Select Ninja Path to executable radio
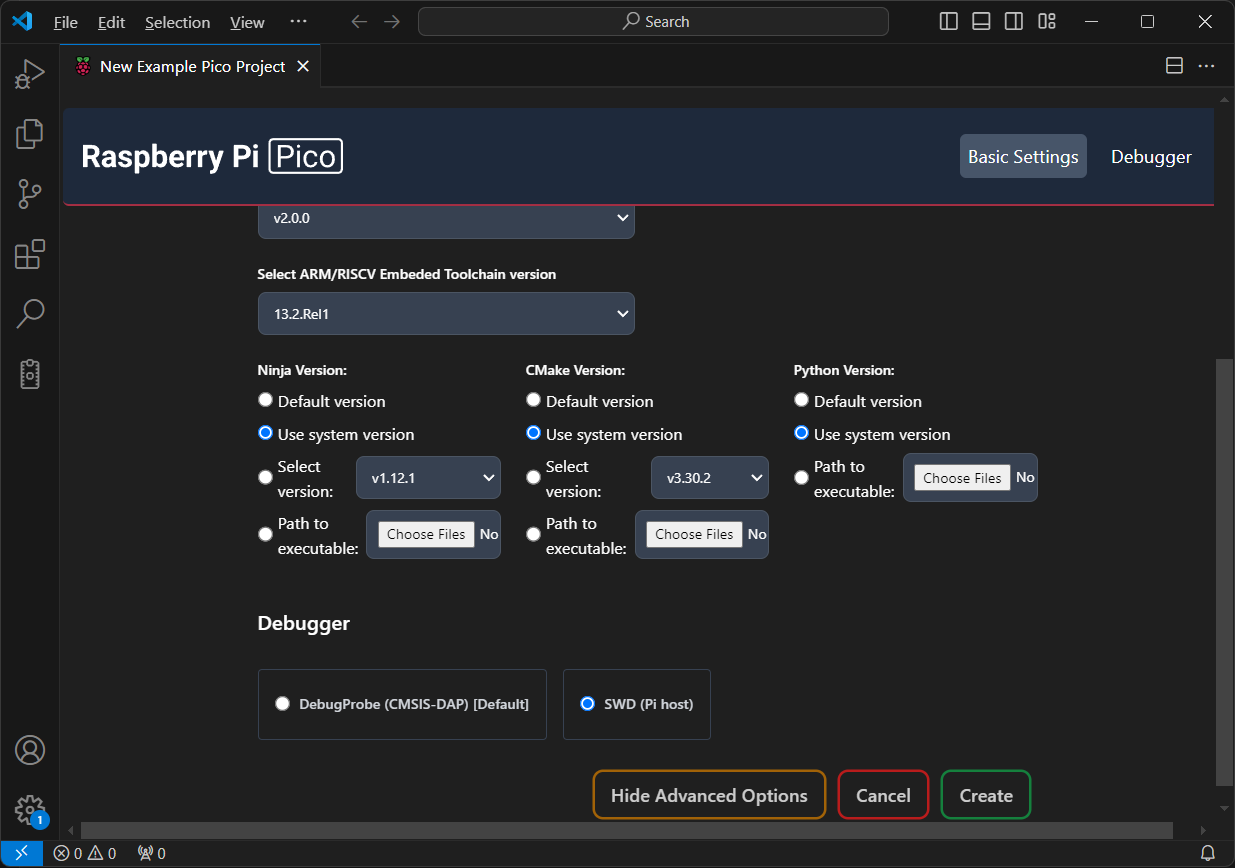1235x868 pixels. click(x=265, y=535)
